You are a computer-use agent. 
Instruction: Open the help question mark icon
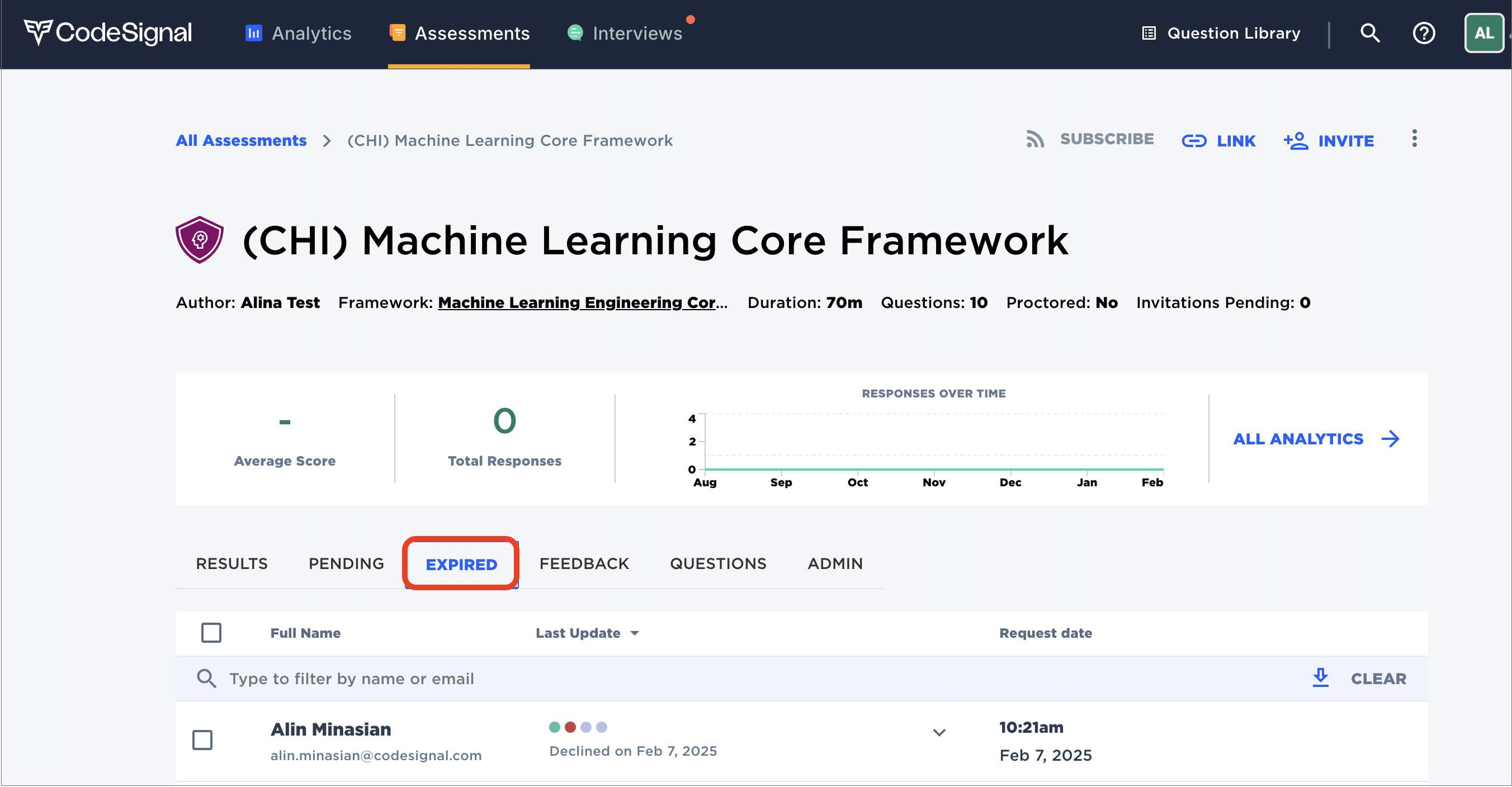pyautogui.click(x=1424, y=33)
